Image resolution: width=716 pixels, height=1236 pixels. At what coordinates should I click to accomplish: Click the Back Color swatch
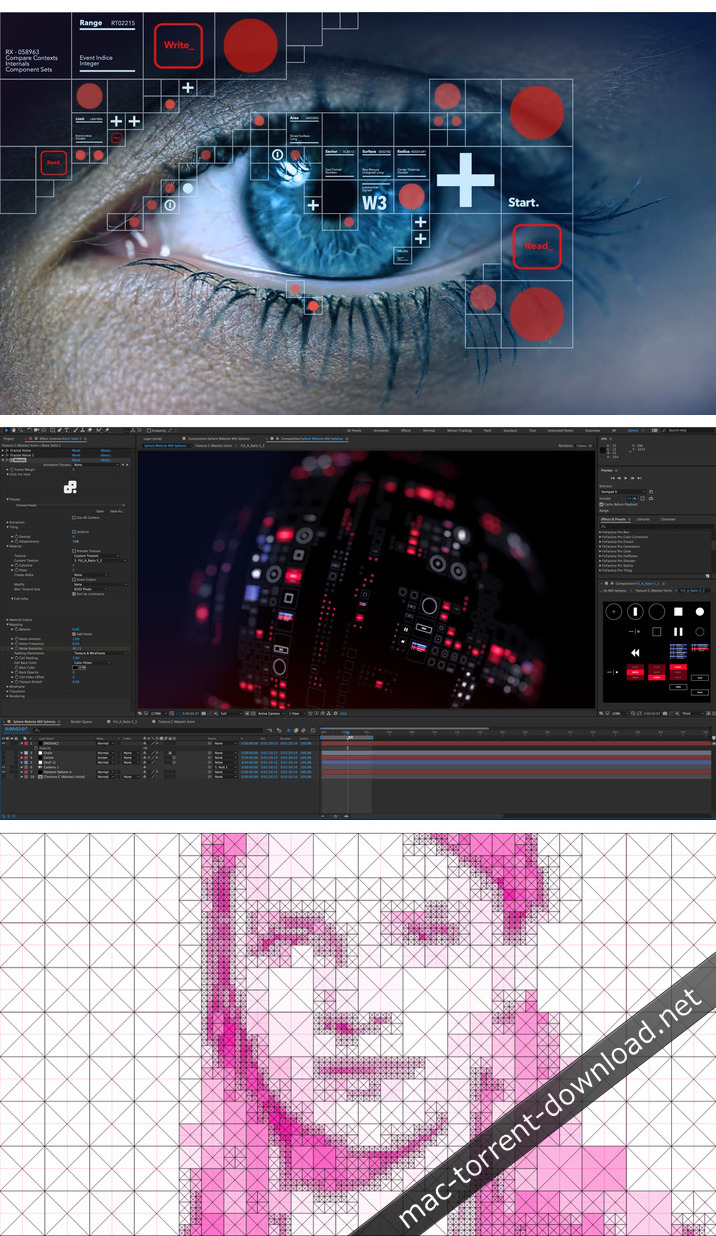click(x=75, y=667)
